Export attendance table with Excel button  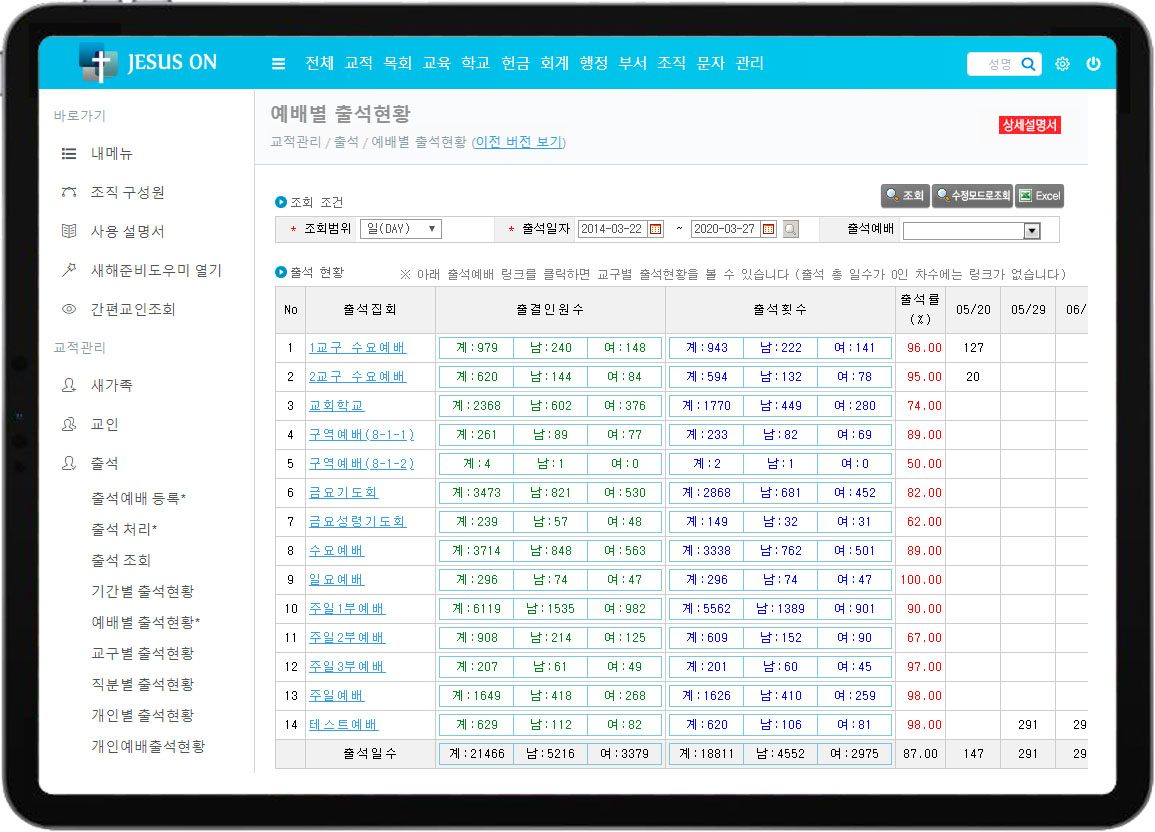(x=1040, y=196)
